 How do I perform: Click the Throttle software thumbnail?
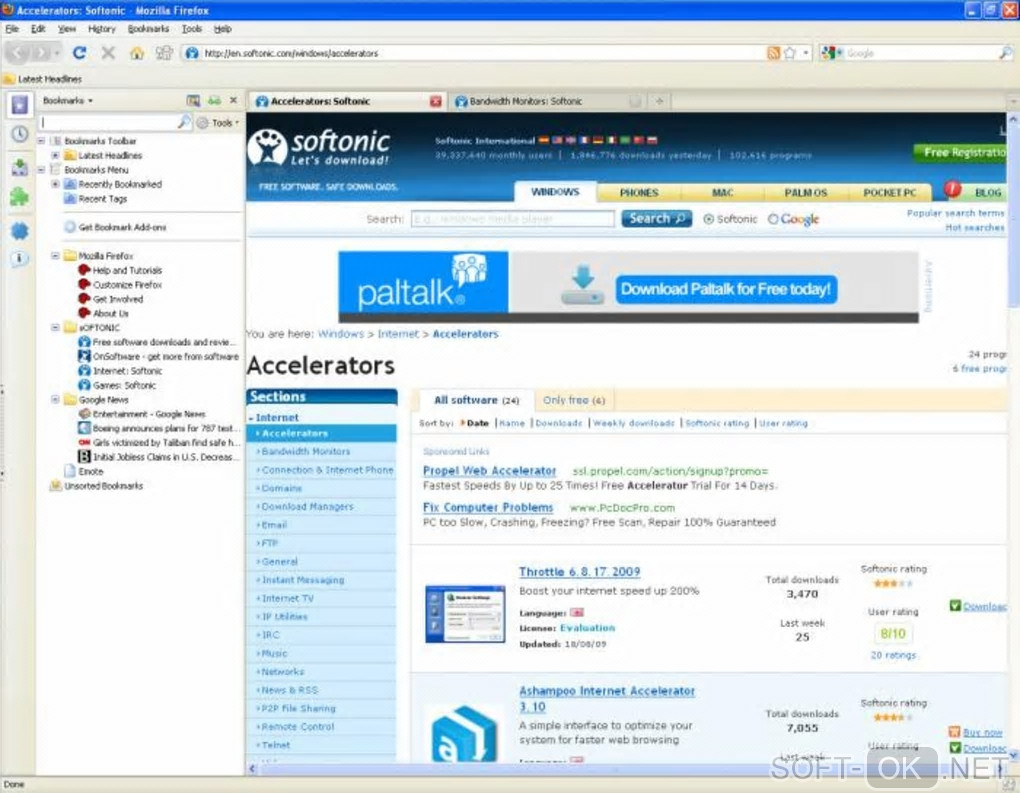click(464, 614)
